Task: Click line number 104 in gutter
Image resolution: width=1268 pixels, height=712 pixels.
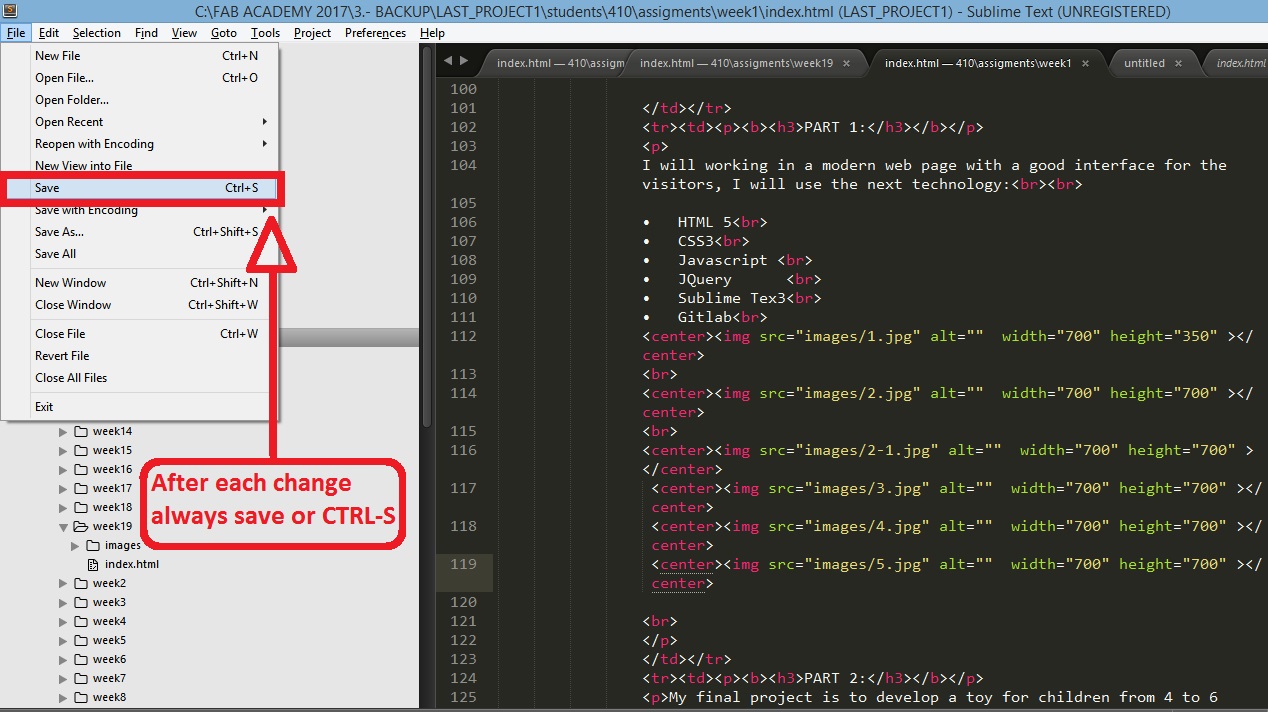Action: (463, 165)
